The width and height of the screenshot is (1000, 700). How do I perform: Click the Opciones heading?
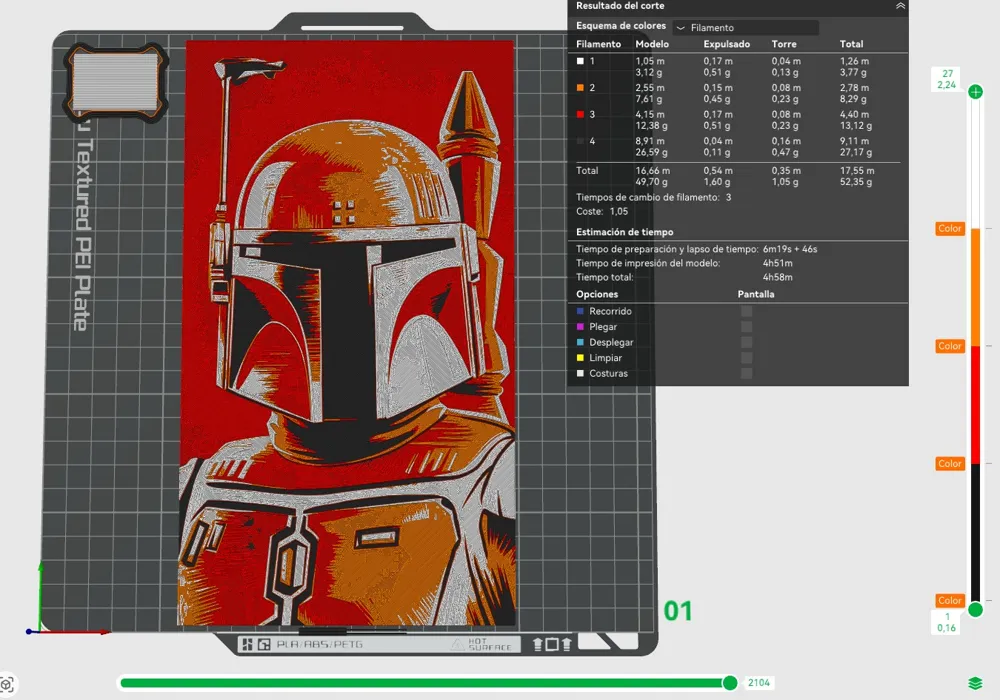click(x=597, y=295)
